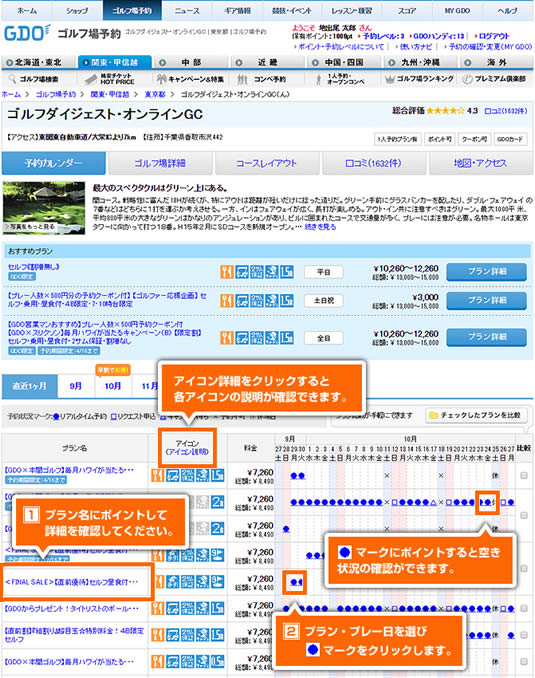The height and width of the screenshot is (678, 535).
Task: Click the crown icon for ゴルフ場ランキング
Action: (x=390, y=79)
